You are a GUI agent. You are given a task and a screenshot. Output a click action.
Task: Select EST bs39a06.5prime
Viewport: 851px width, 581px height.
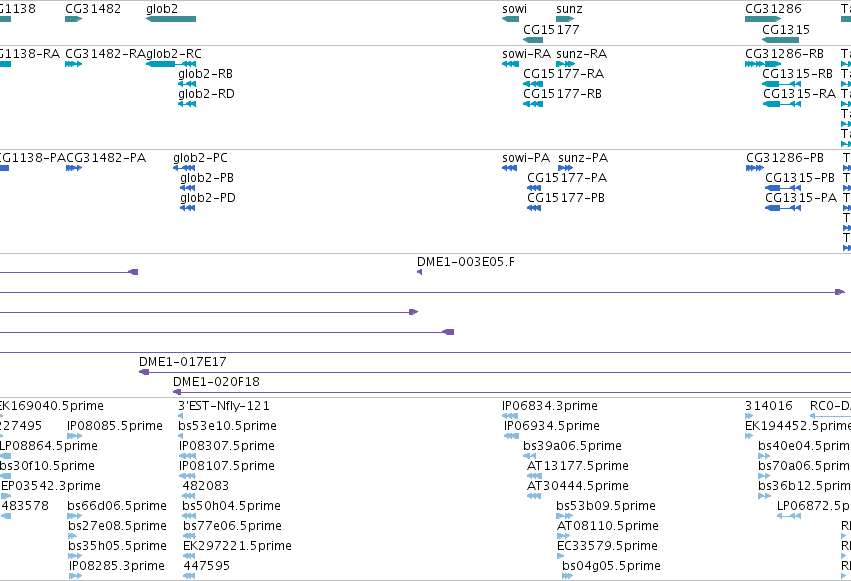click(530, 456)
